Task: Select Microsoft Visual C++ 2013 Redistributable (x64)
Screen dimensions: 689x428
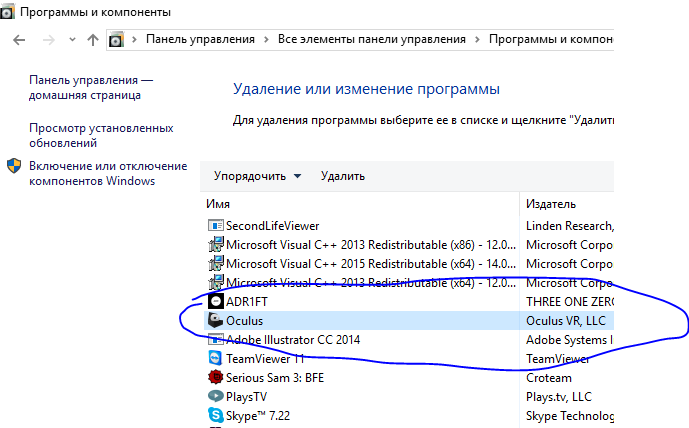Action: (371, 283)
